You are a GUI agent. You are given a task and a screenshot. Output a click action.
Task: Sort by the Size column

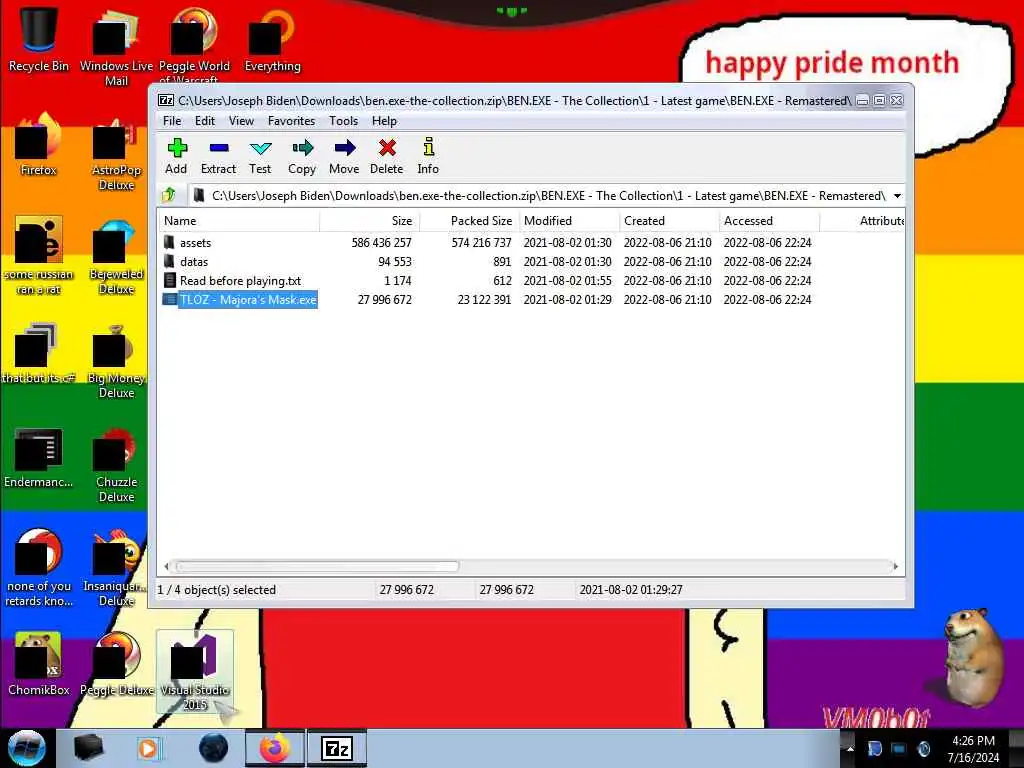point(369,221)
